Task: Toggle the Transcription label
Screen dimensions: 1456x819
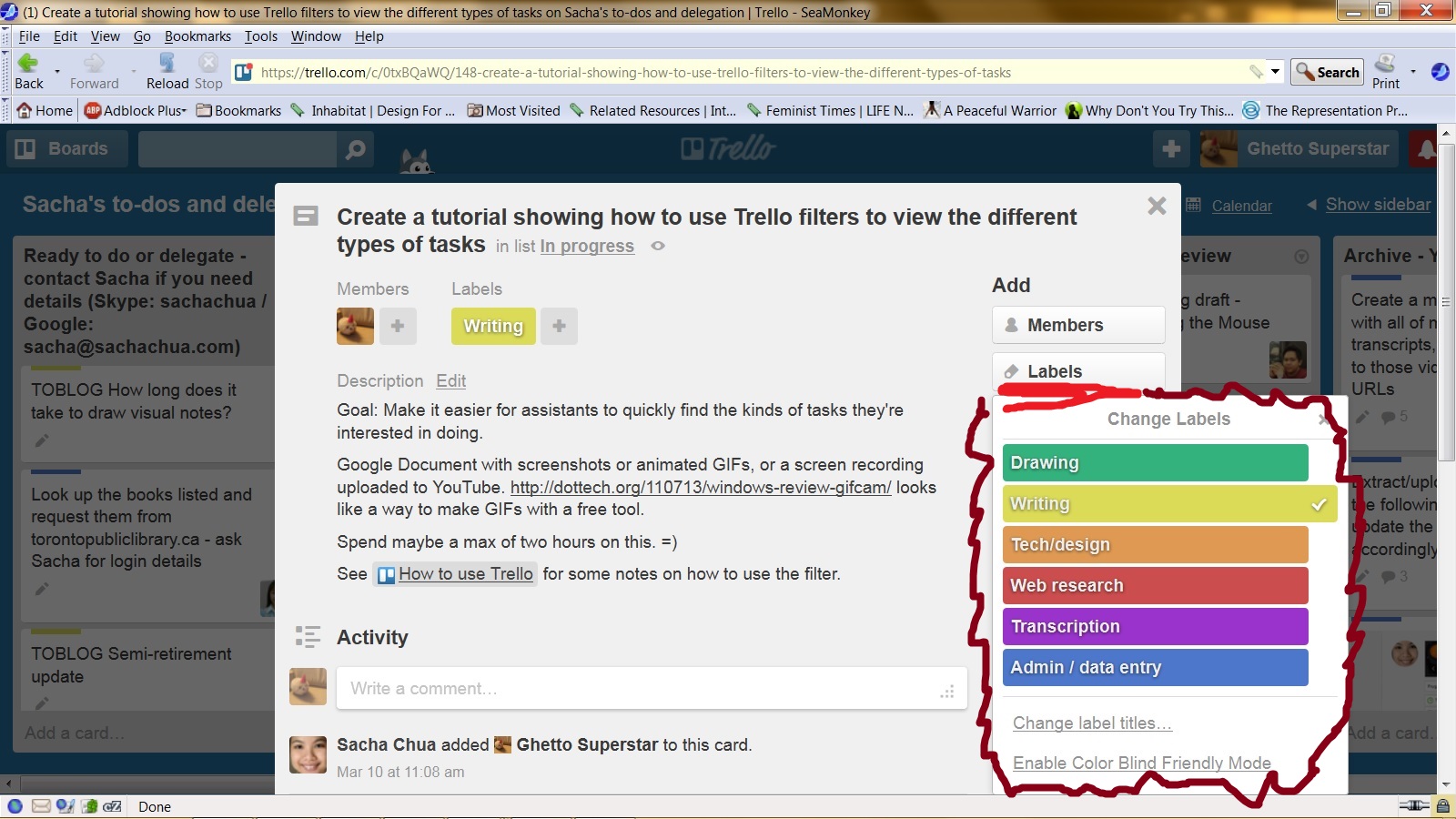Action: coord(1155,626)
